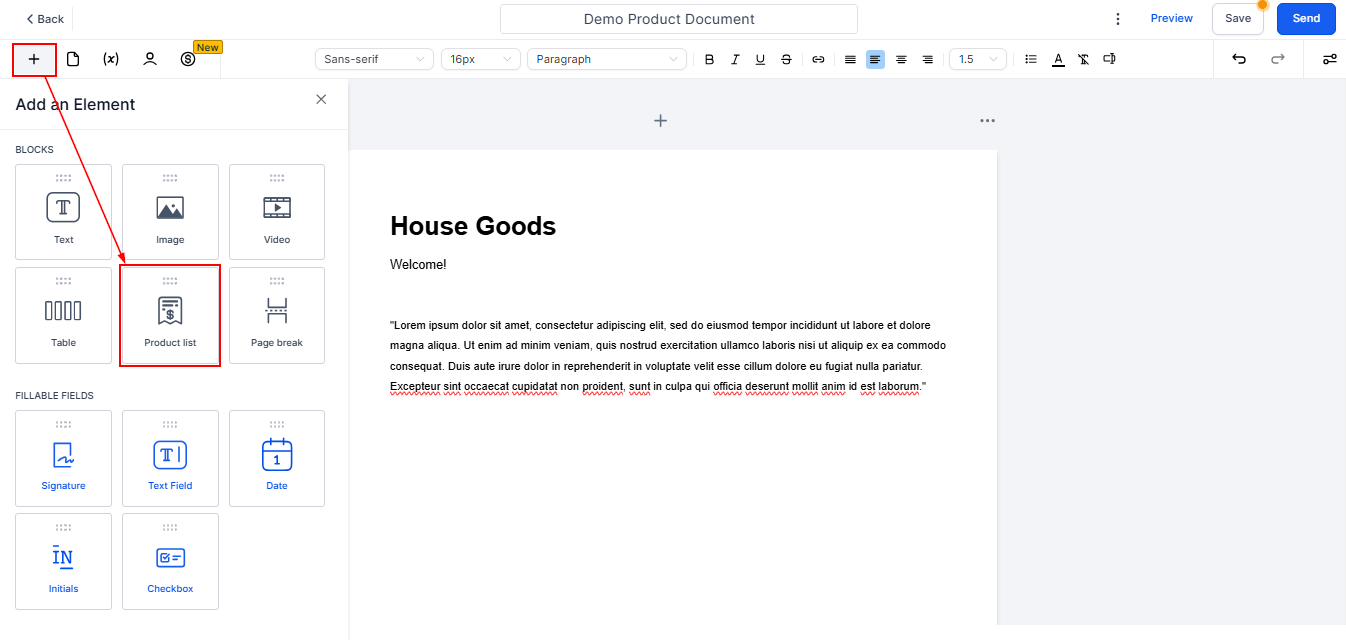Open the Paragraph style dropdown
Image resolution: width=1346 pixels, height=640 pixels.
(607, 59)
